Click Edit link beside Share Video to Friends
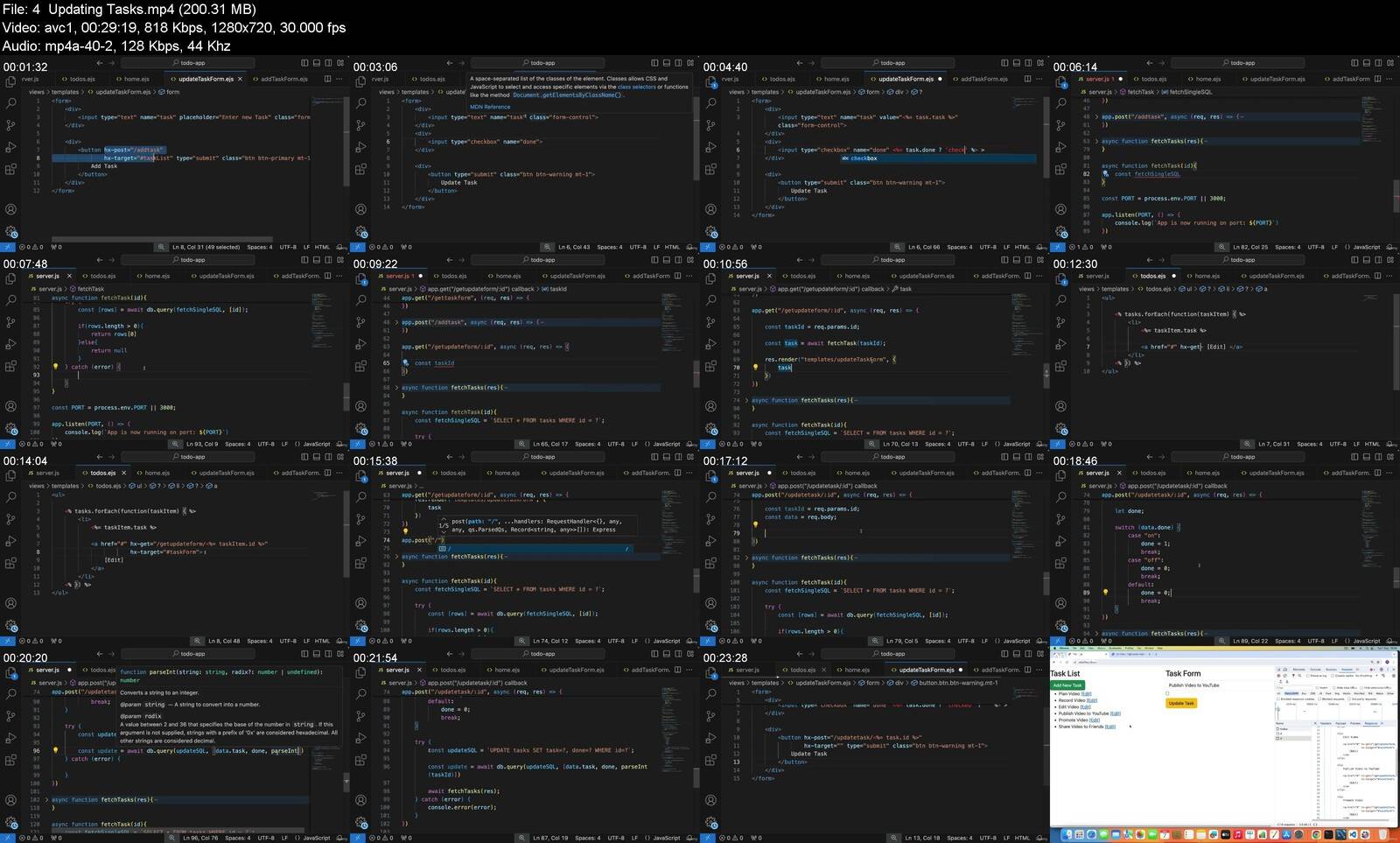The height and width of the screenshot is (843, 1400). (x=1110, y=727)
